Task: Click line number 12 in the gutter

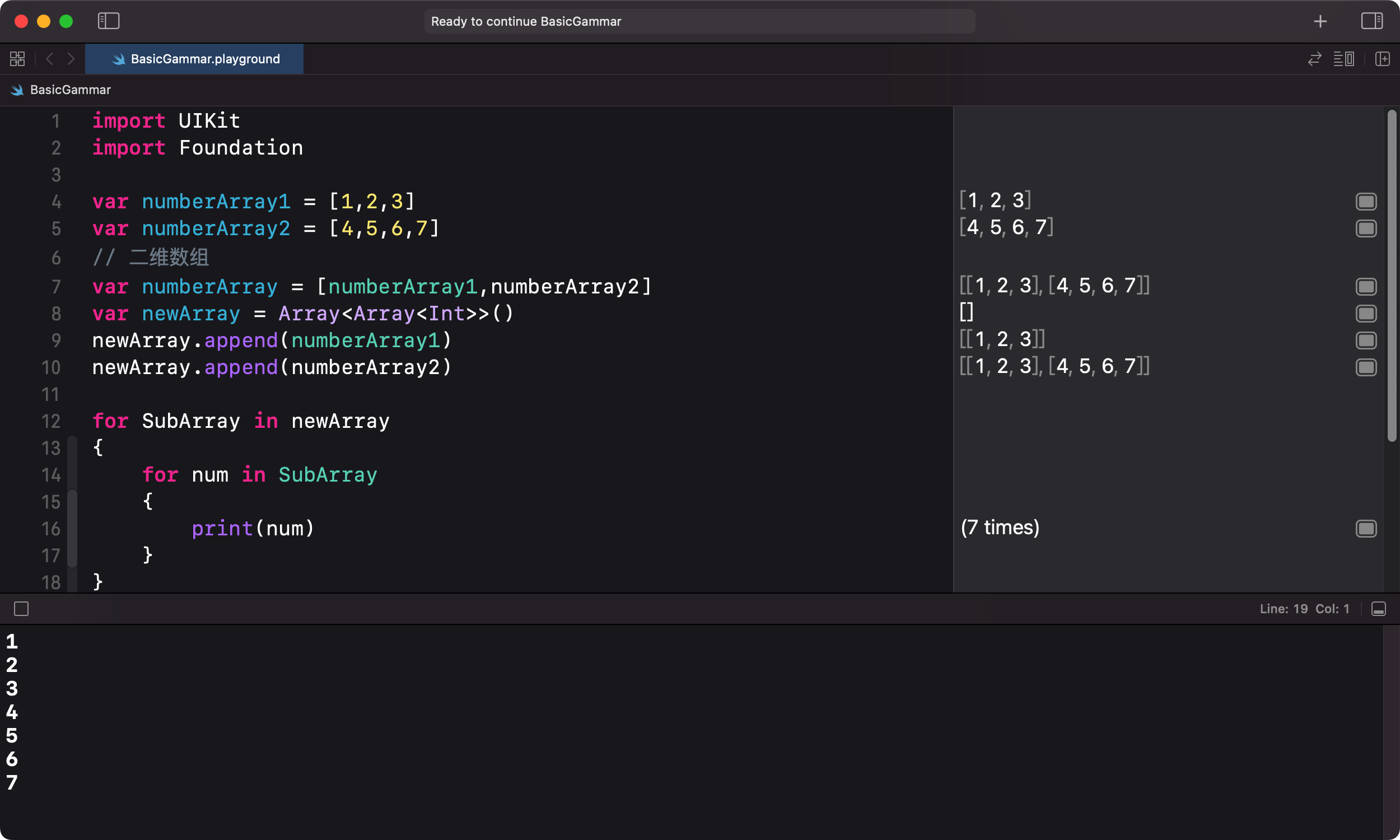Action: (x=51, y=421)
